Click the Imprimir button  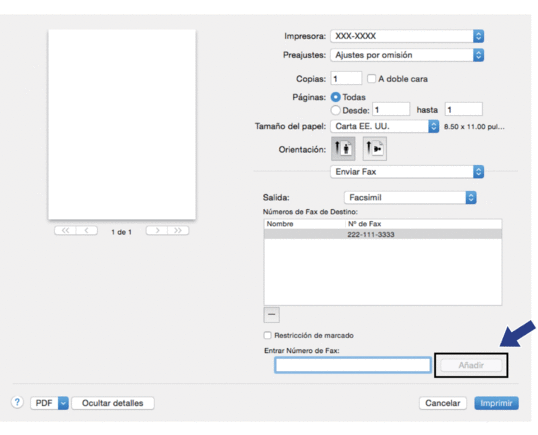point(496,403)
